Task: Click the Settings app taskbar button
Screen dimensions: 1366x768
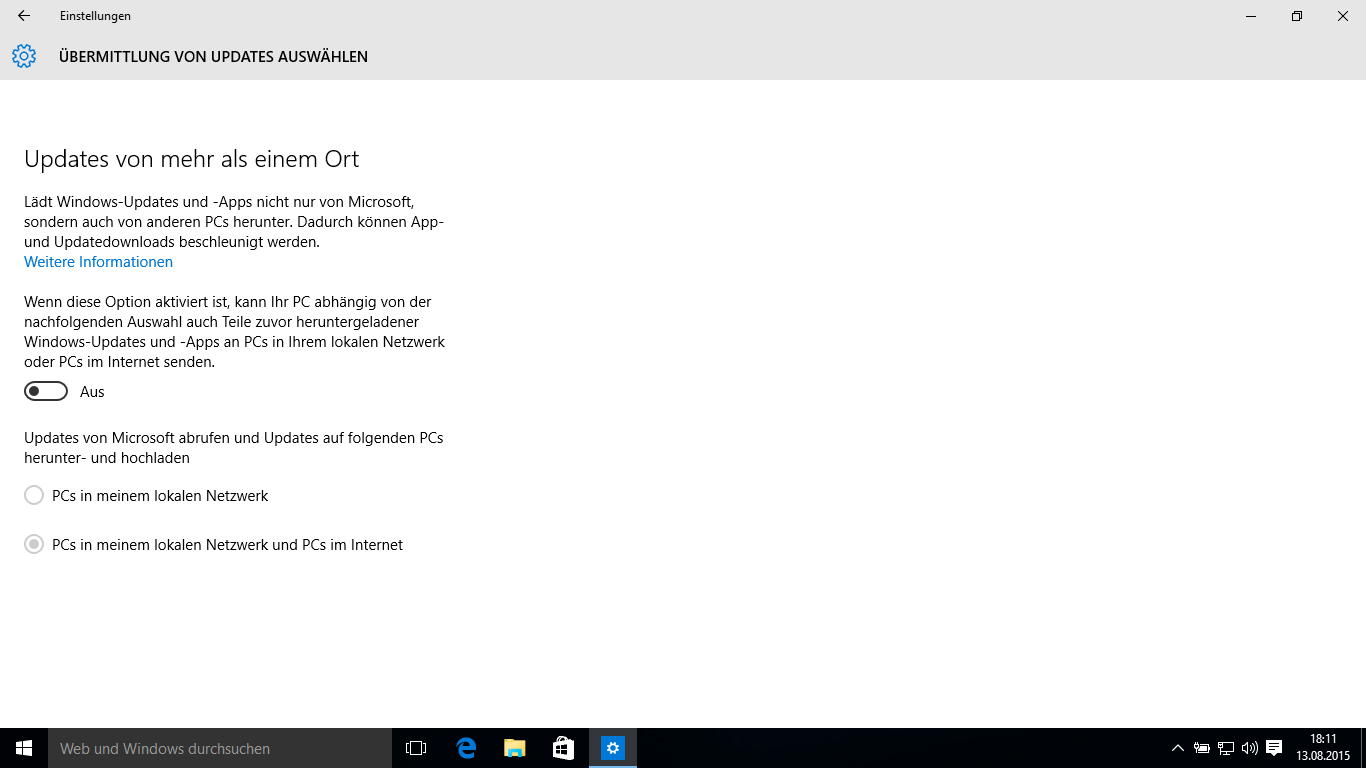Action: coord(613,748)
